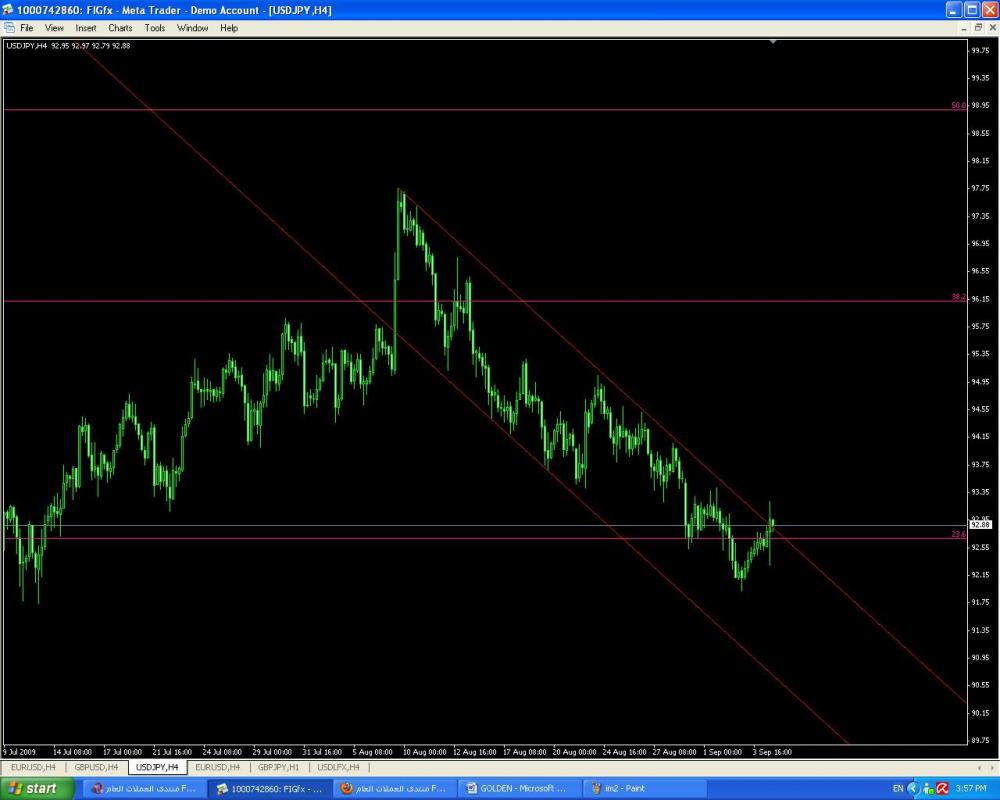The image size is (1000, 800).
Task: Click the 38.2 Fibonacci level label
Action: point(958,297)
